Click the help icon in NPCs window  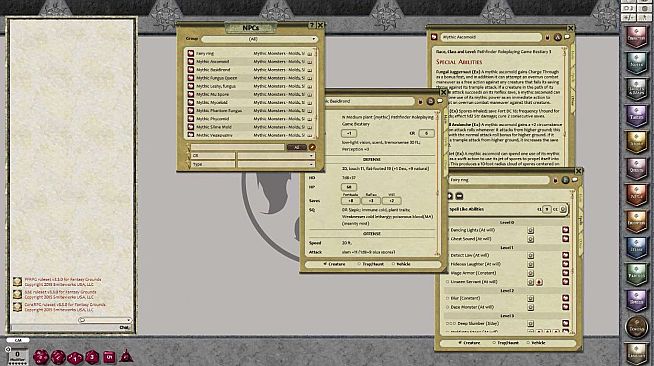312,25
